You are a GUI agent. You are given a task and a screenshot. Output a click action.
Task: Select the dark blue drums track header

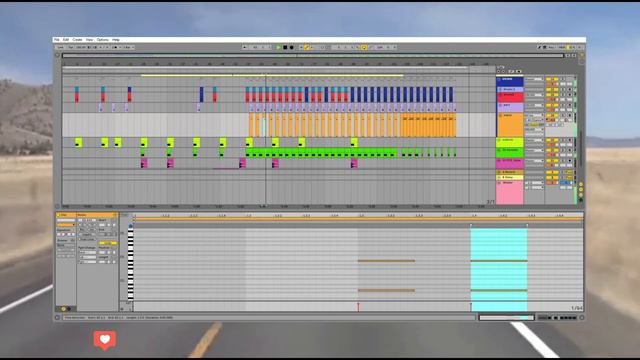pyautogui.click(x=510, y=81)
